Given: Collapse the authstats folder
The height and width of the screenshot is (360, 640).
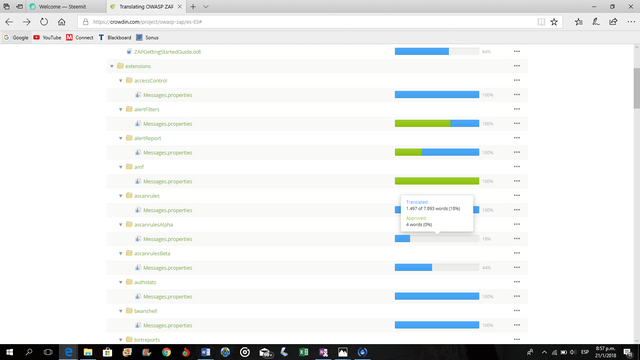Looking at the screenshot, I should click(x=121, y=282).
